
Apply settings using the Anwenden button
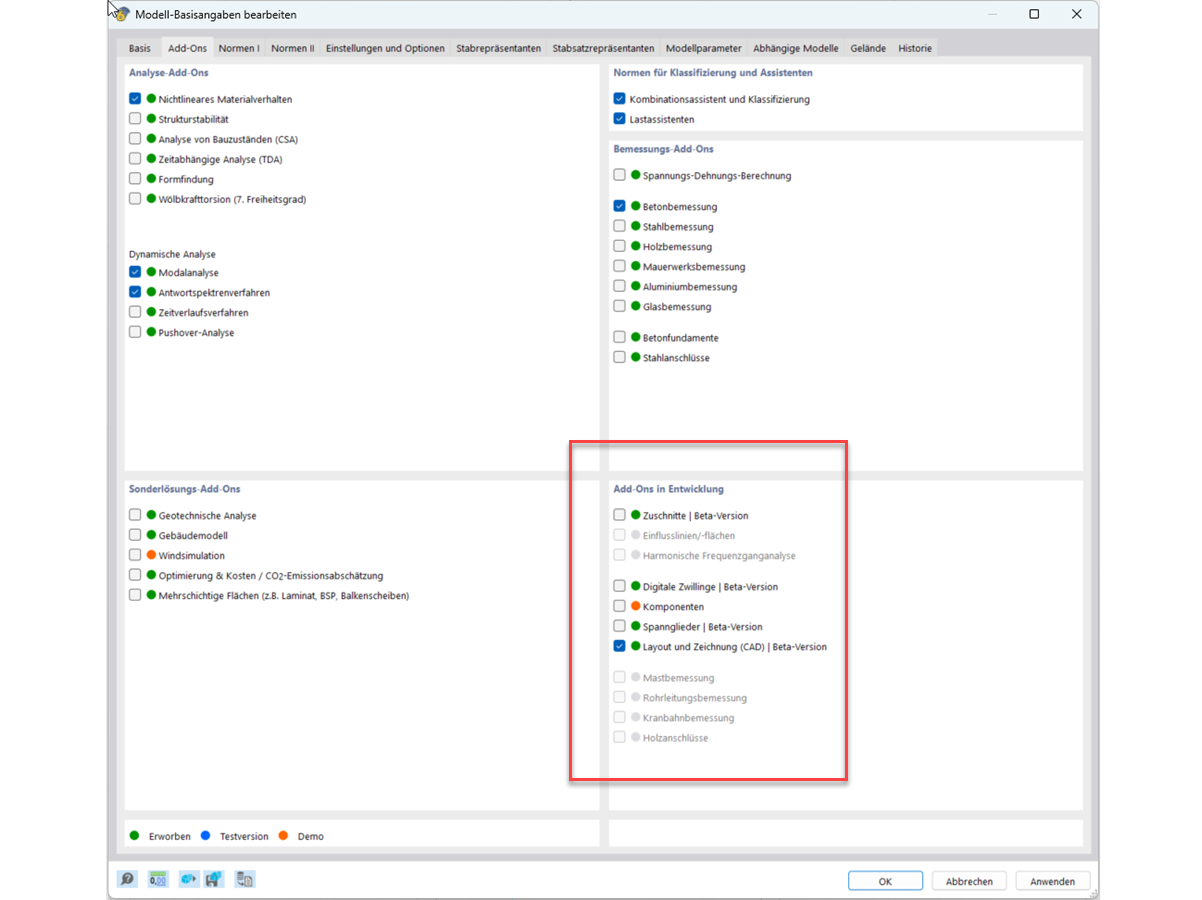1052,880
